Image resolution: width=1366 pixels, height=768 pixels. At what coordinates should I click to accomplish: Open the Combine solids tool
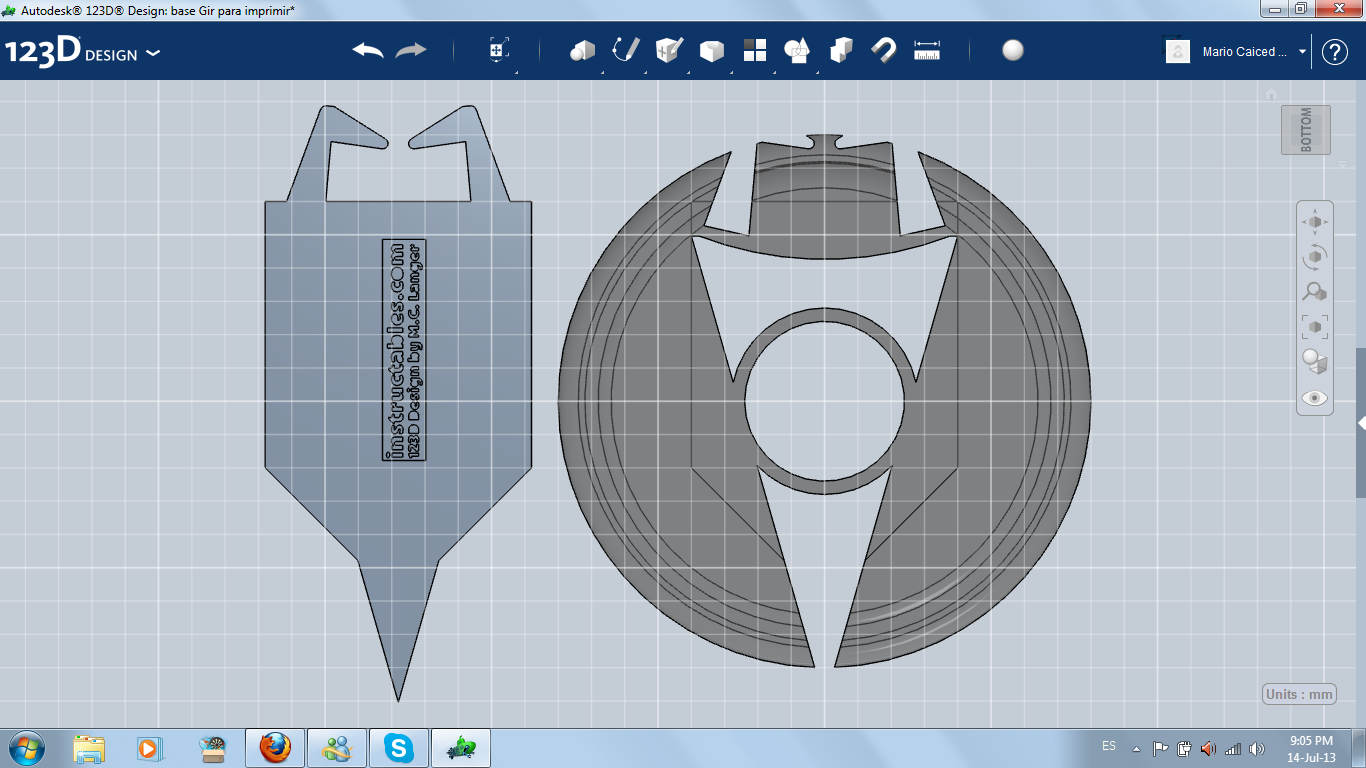point(841,50)
